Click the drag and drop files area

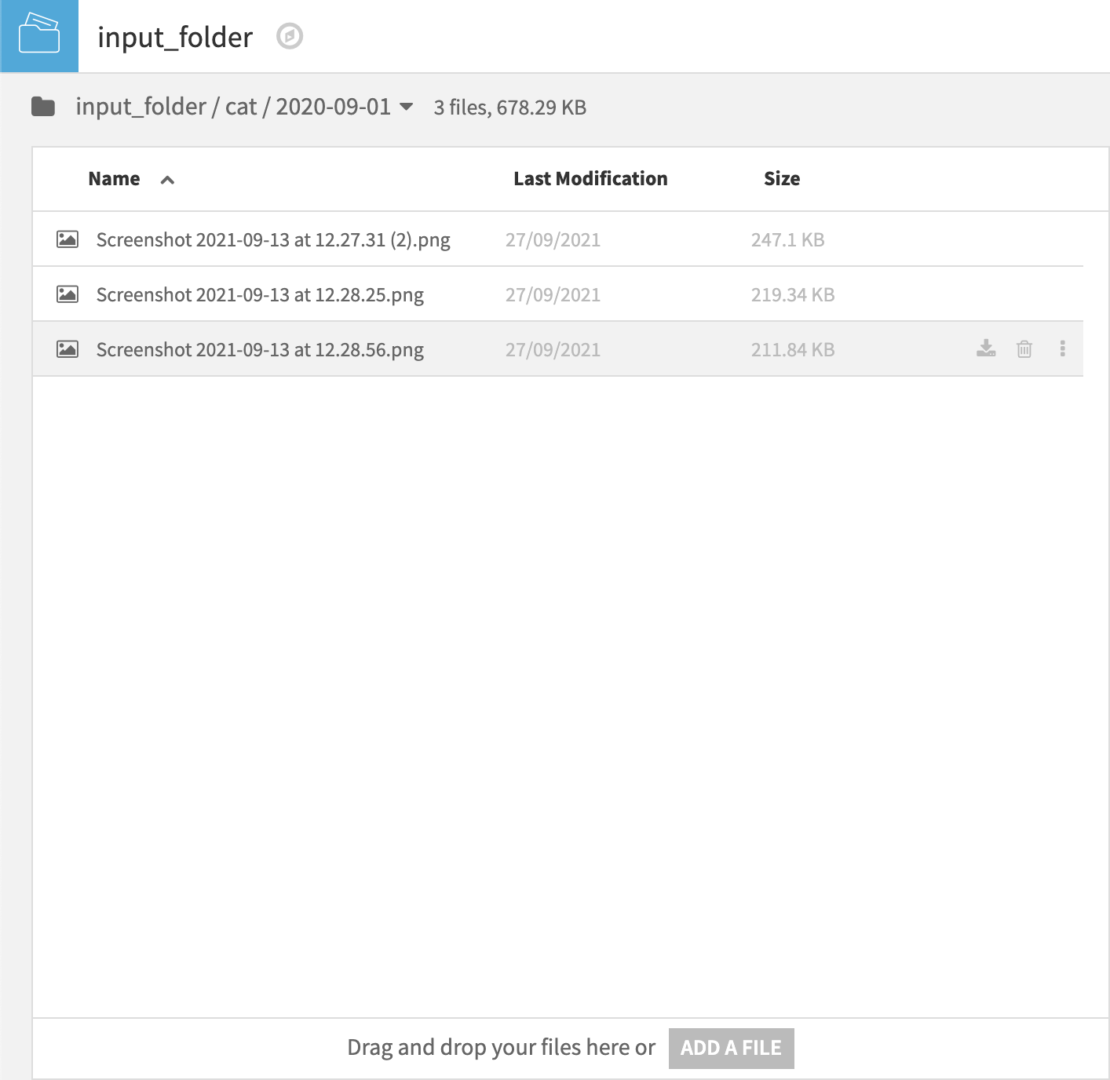click(500, 1048)
